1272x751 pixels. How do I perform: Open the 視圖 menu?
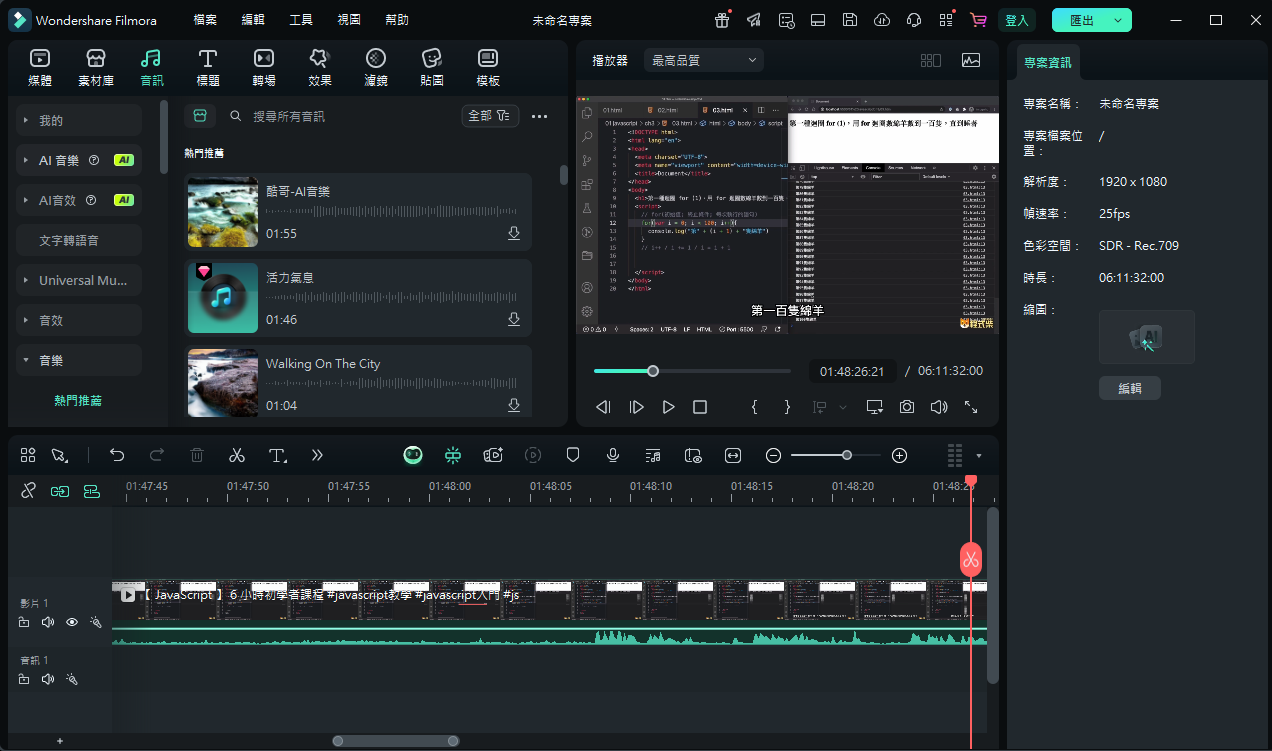[x=349, y=20]
